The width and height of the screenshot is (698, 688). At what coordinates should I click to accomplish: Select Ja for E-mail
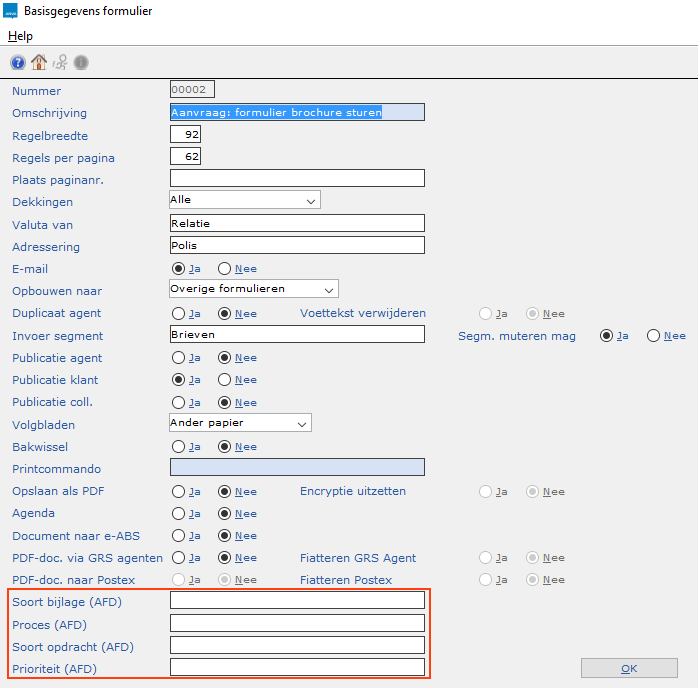click(x=179, y=269)
